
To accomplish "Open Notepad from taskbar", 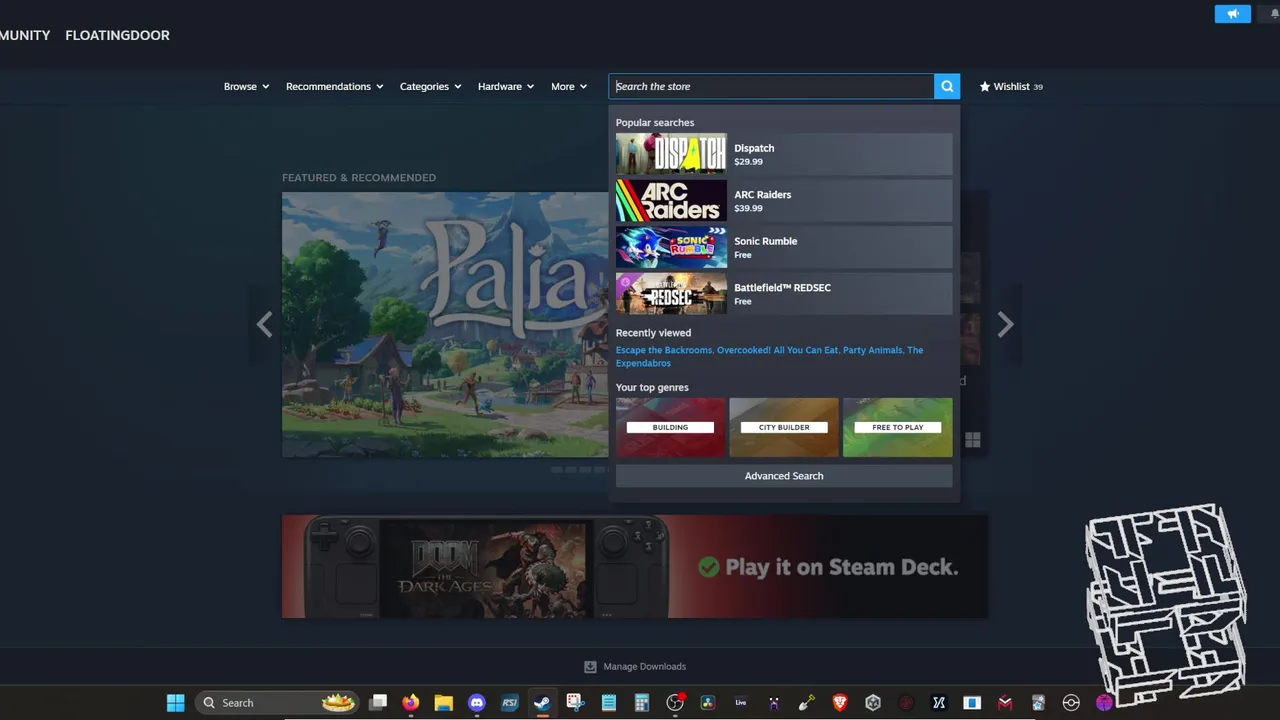I will pyautogui.click(x=608, y=703).
